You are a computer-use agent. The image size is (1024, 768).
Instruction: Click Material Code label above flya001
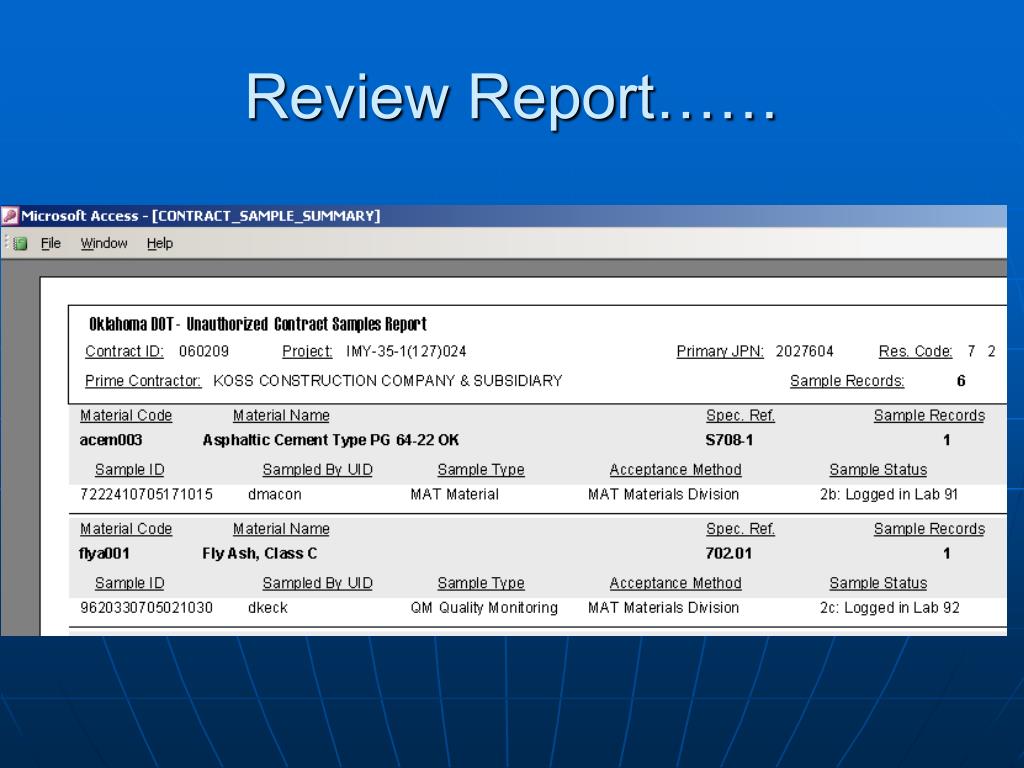pos(126,529)
